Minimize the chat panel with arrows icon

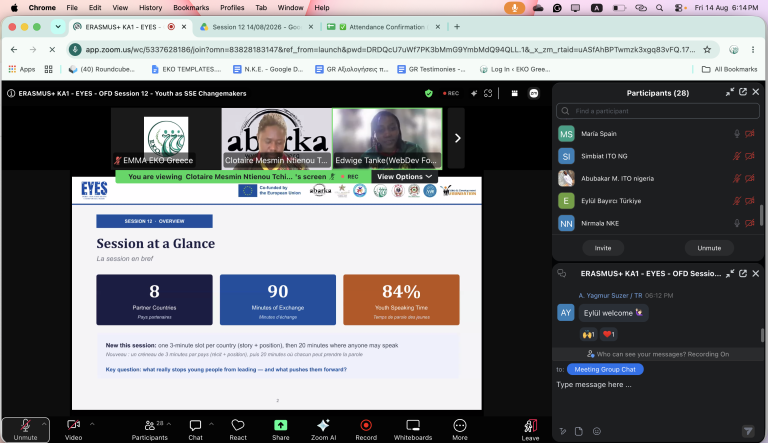click(730, 273)
